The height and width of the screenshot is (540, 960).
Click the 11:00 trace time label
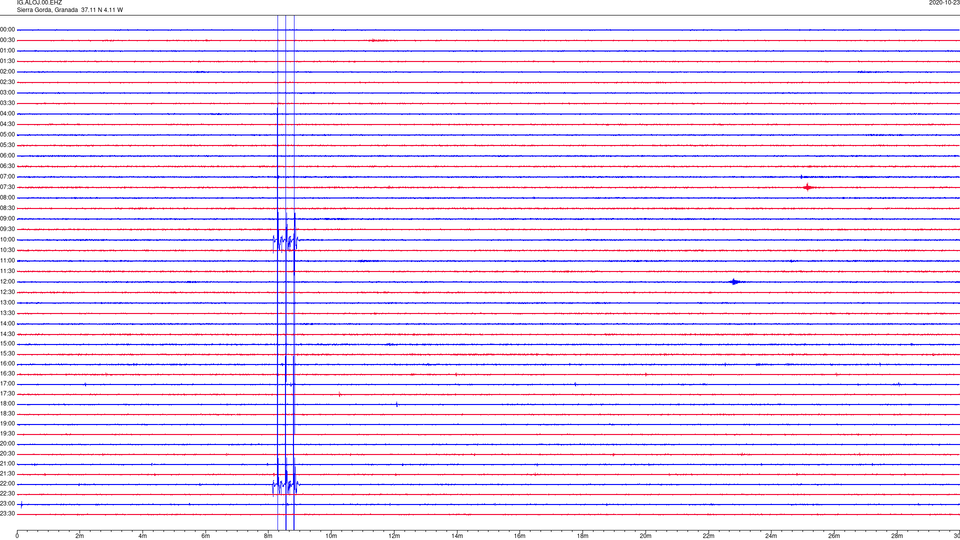pyautogui.click(x=7, y=261)
